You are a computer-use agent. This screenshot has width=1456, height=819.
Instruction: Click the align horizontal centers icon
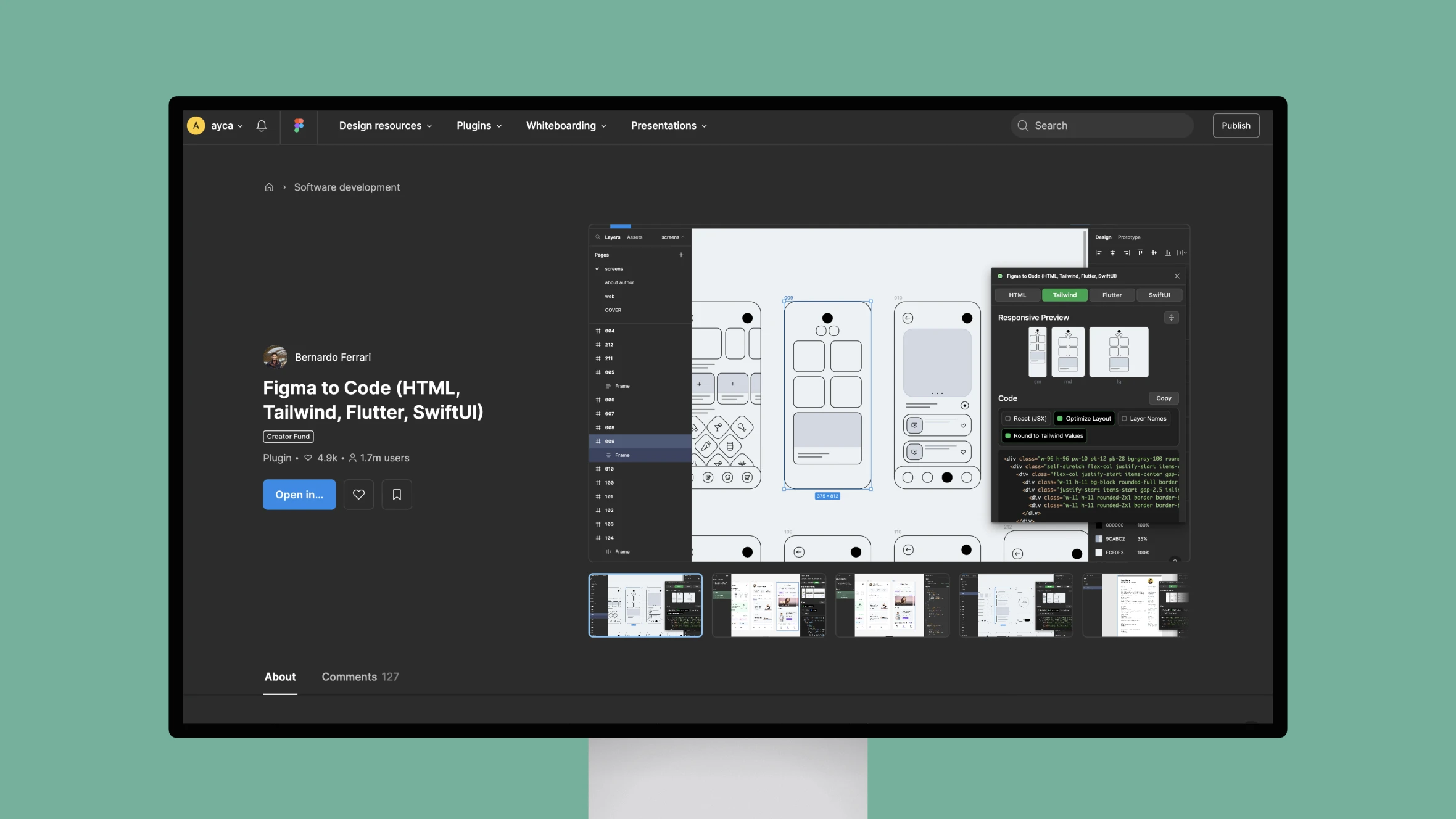click(1112, 253)
